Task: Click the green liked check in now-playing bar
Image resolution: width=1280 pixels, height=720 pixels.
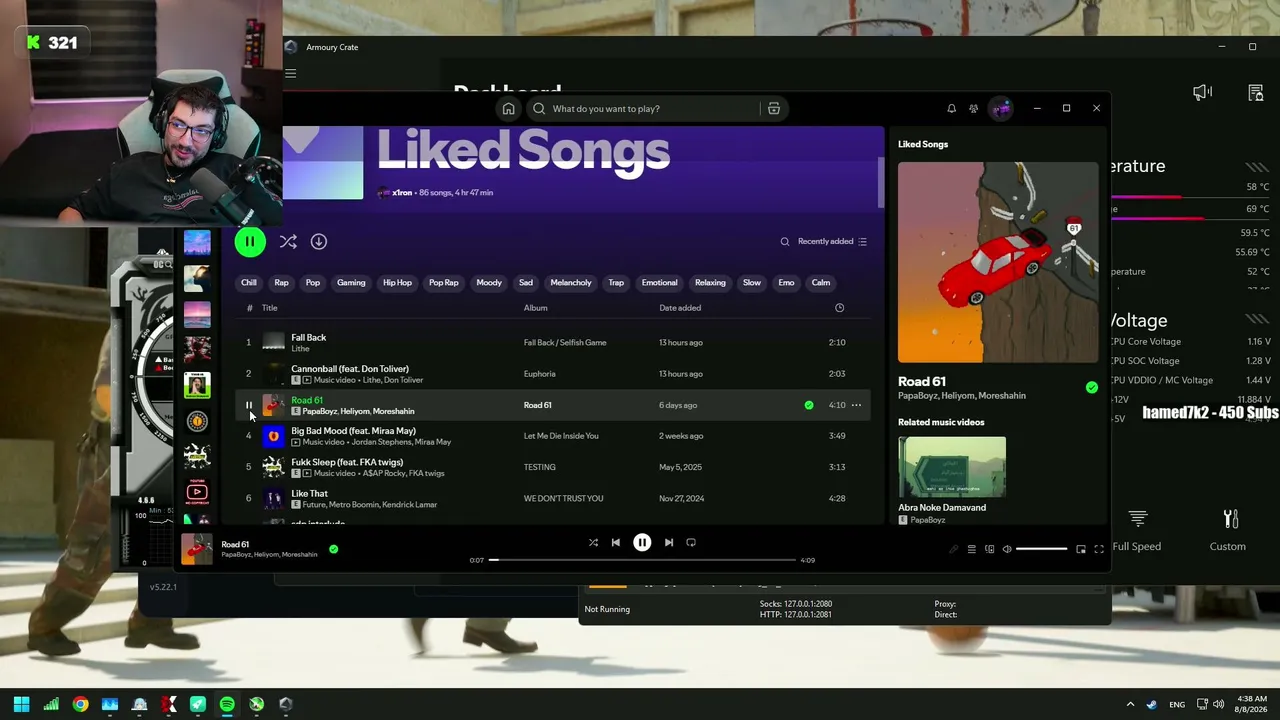Action: pyautogui.click(x=334, y=549)
